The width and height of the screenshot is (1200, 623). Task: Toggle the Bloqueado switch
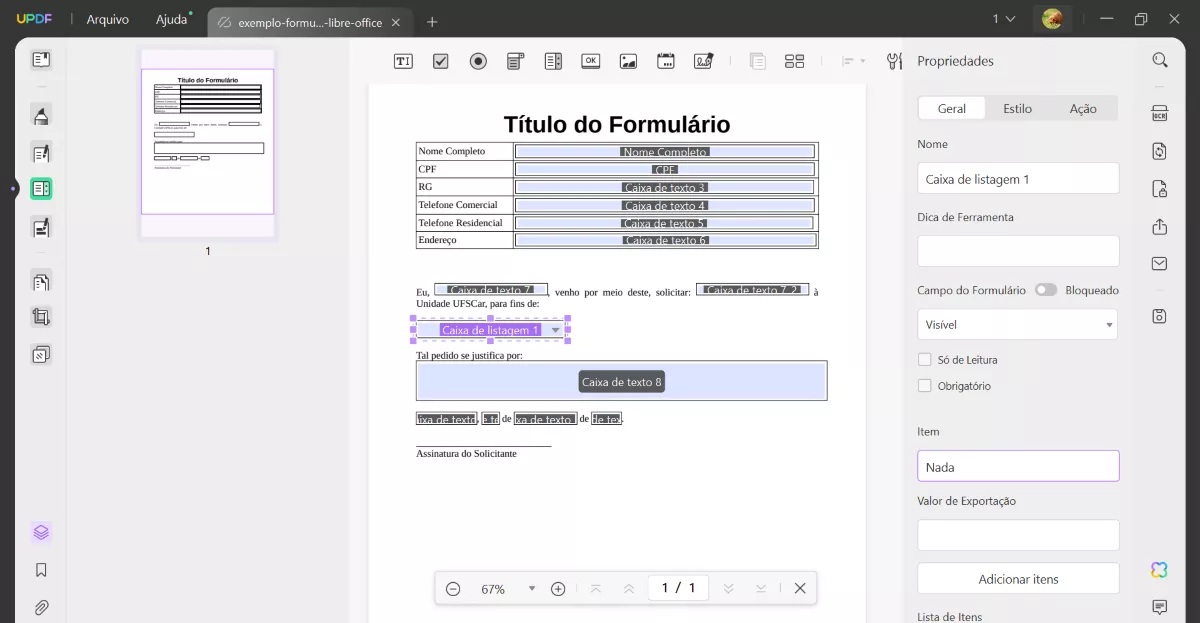[1046, 289]
